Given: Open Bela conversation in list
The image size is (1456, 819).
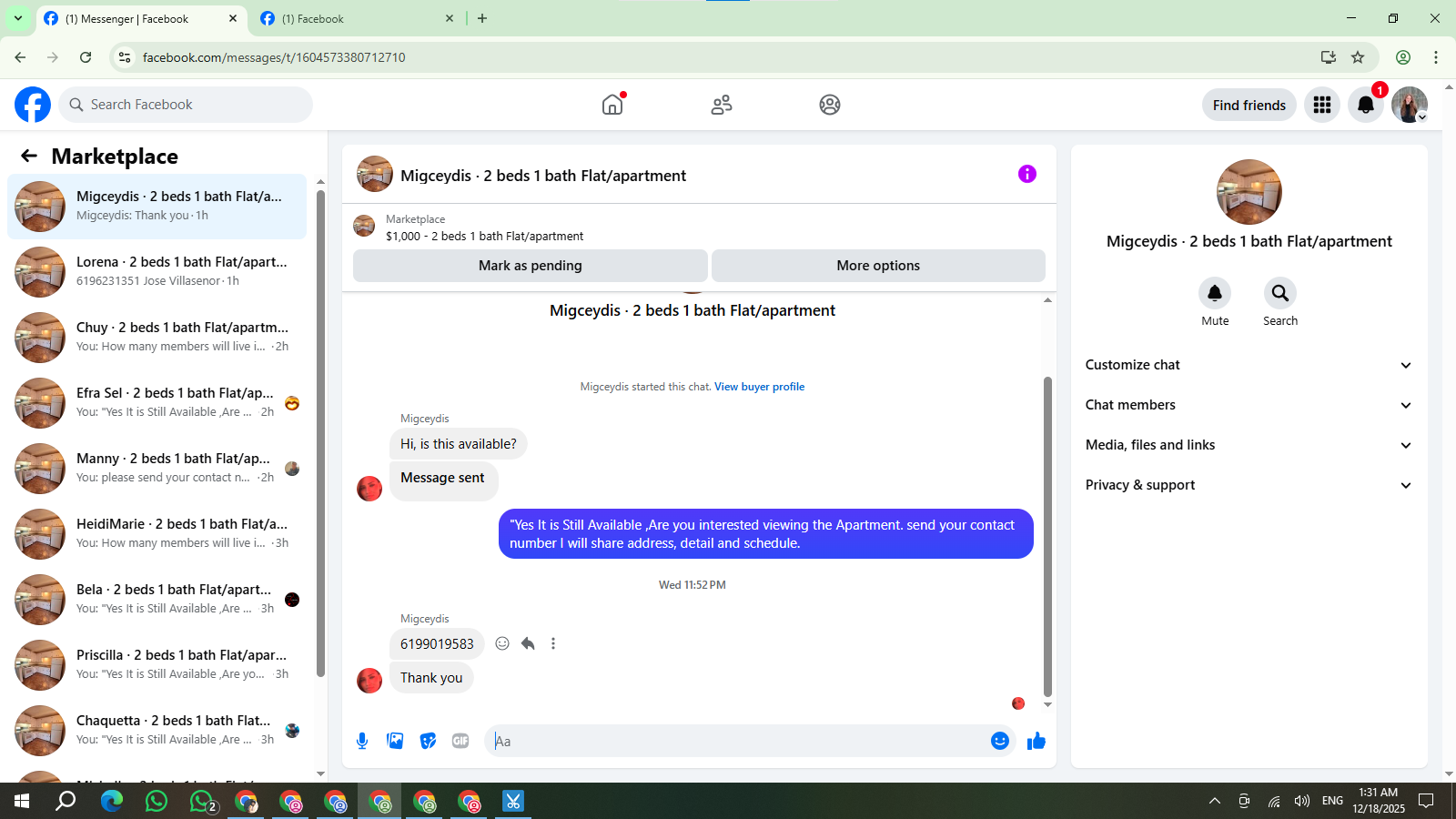Looking at the screenshot, I should pyautogui.click(x=157, y=600).
